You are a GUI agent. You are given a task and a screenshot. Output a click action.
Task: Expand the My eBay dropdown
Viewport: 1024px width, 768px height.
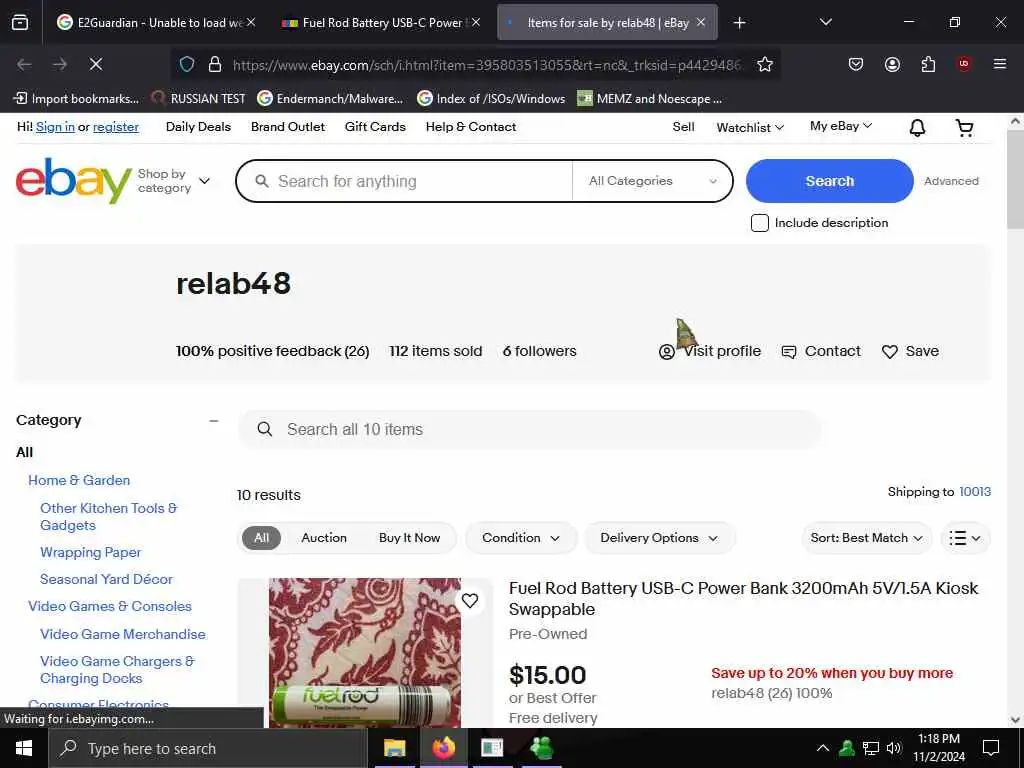(840, 126)
